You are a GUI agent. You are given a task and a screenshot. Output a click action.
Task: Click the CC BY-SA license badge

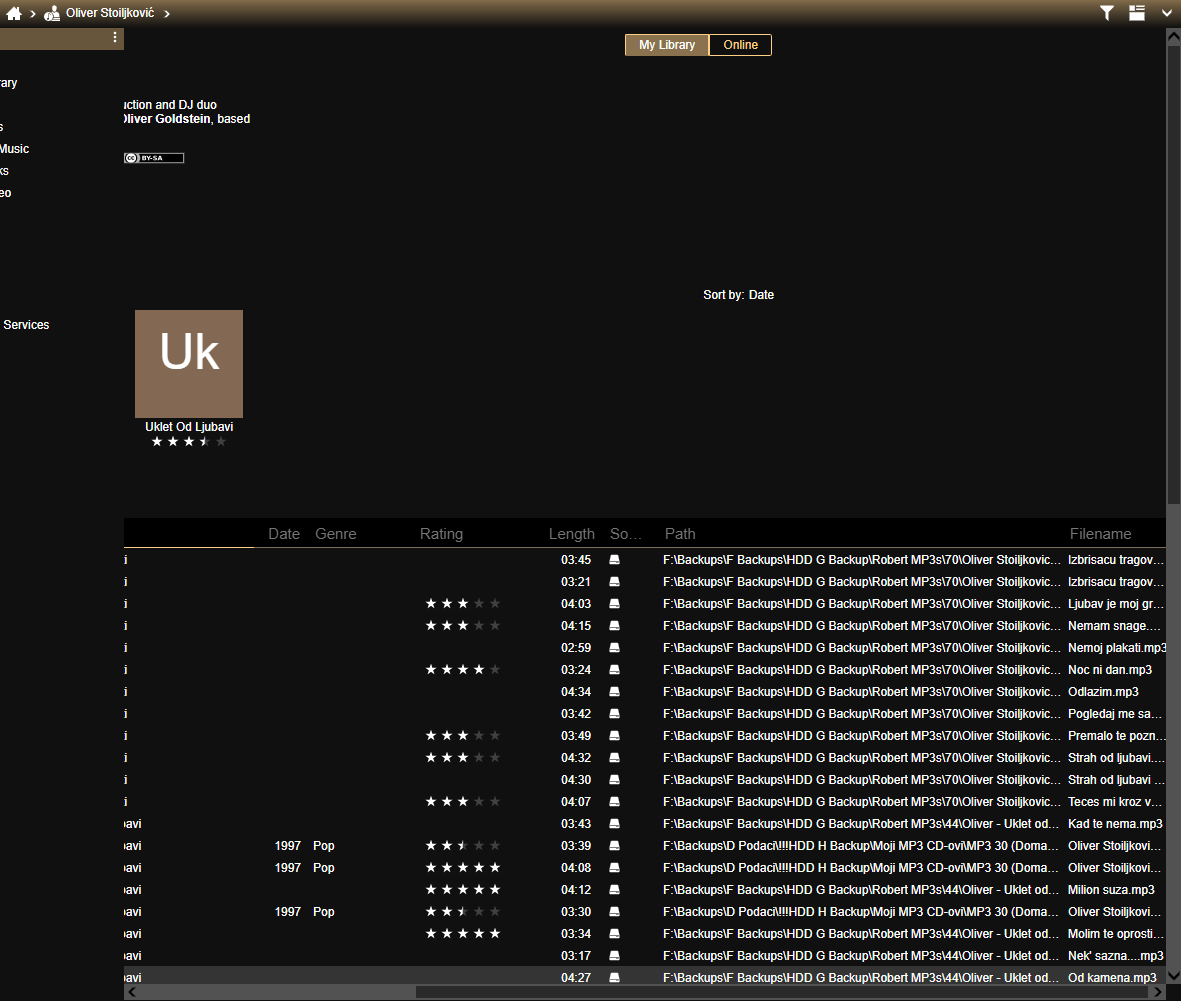point(154,158)
